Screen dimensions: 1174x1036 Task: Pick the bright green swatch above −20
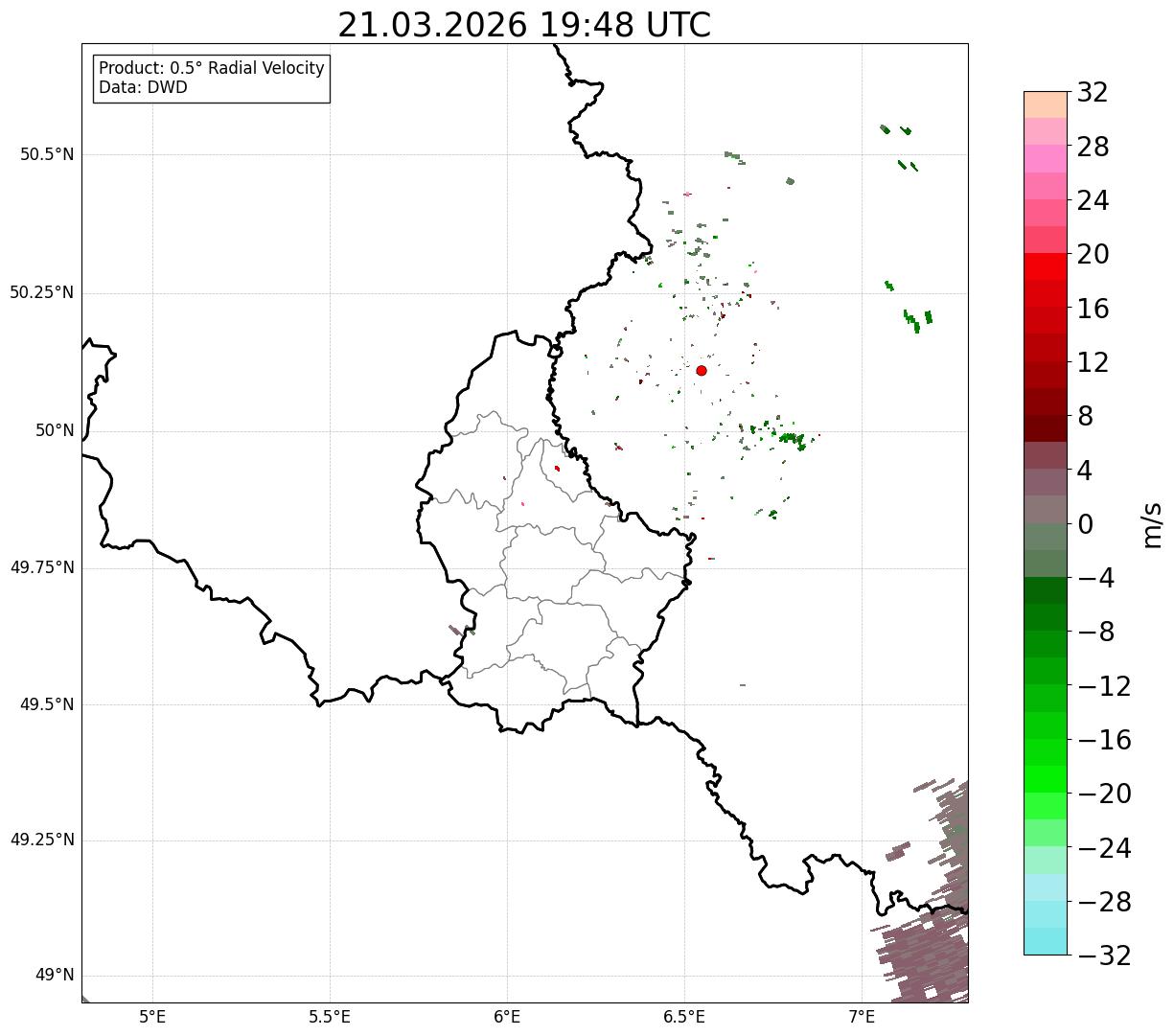[x=1046, y=779]
